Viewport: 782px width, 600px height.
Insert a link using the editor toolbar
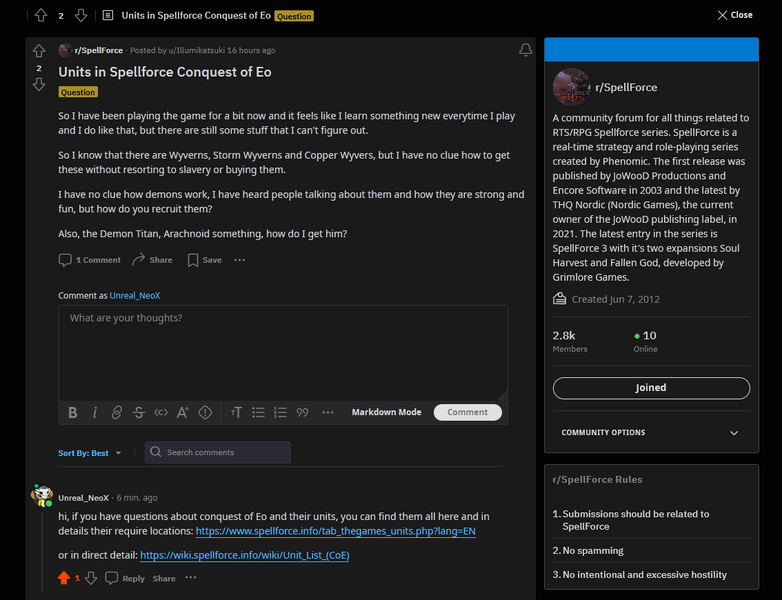pos(117,412)
